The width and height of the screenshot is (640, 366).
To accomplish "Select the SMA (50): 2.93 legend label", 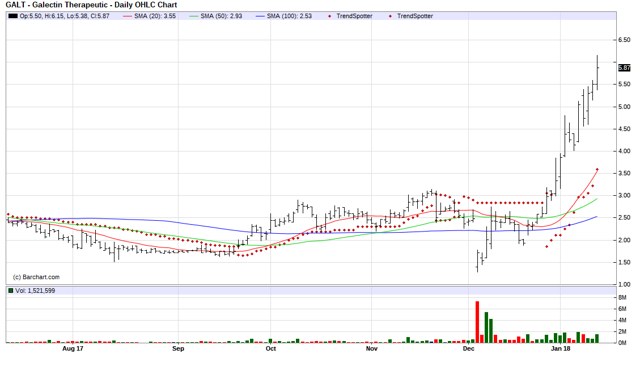I will [x=221, y=16].
